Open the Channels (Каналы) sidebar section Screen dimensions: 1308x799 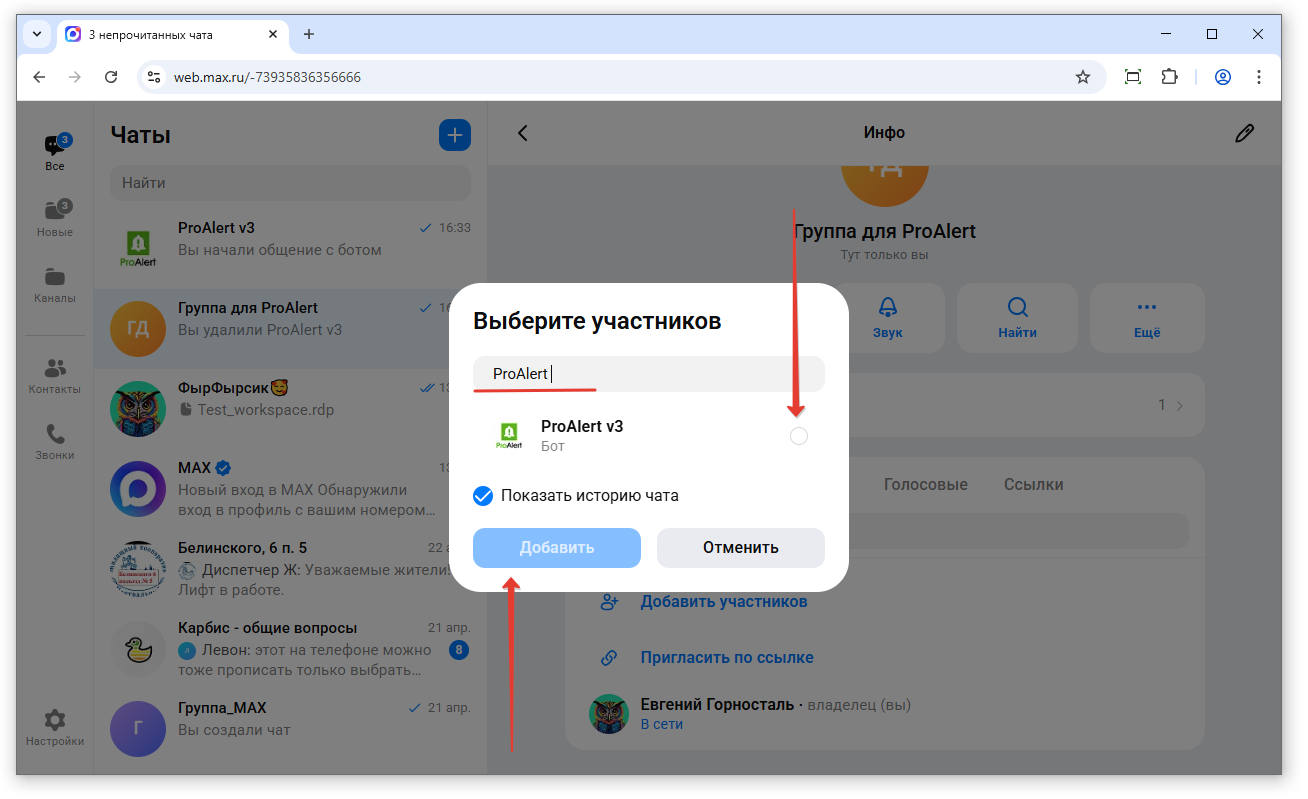[x=54, y=285]
